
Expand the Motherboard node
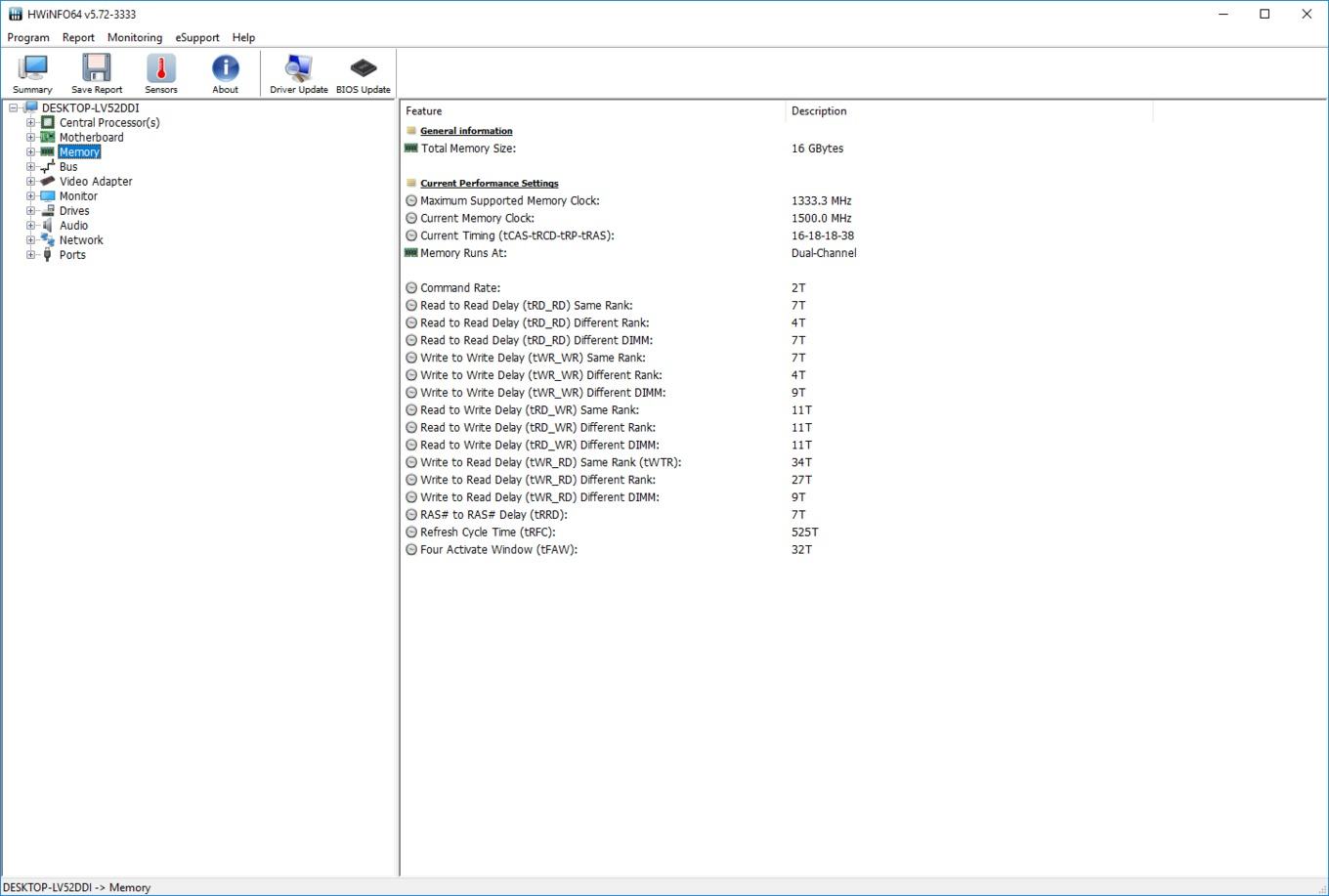[30, 138]
